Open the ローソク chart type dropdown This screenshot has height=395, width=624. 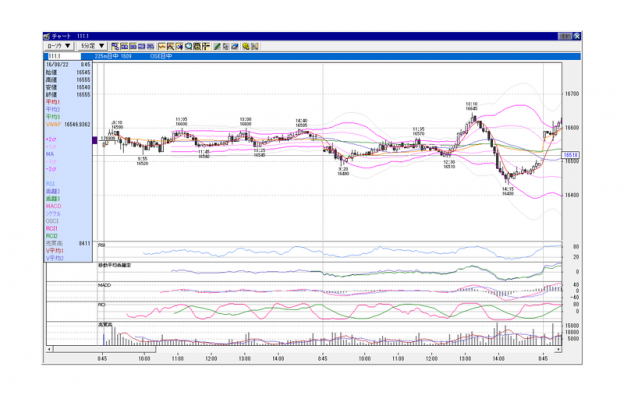[58, 46]
